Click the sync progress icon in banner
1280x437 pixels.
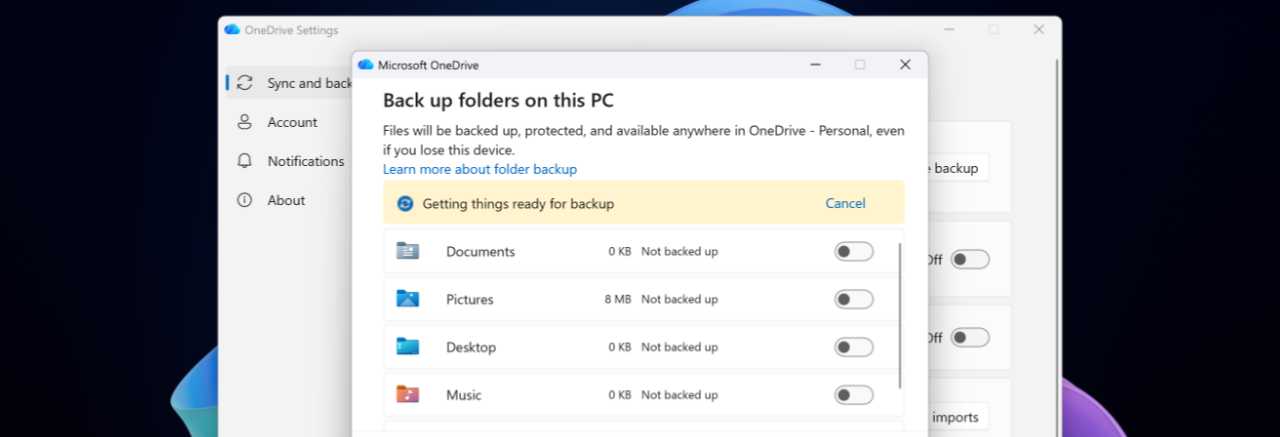(x=405, y=204)
